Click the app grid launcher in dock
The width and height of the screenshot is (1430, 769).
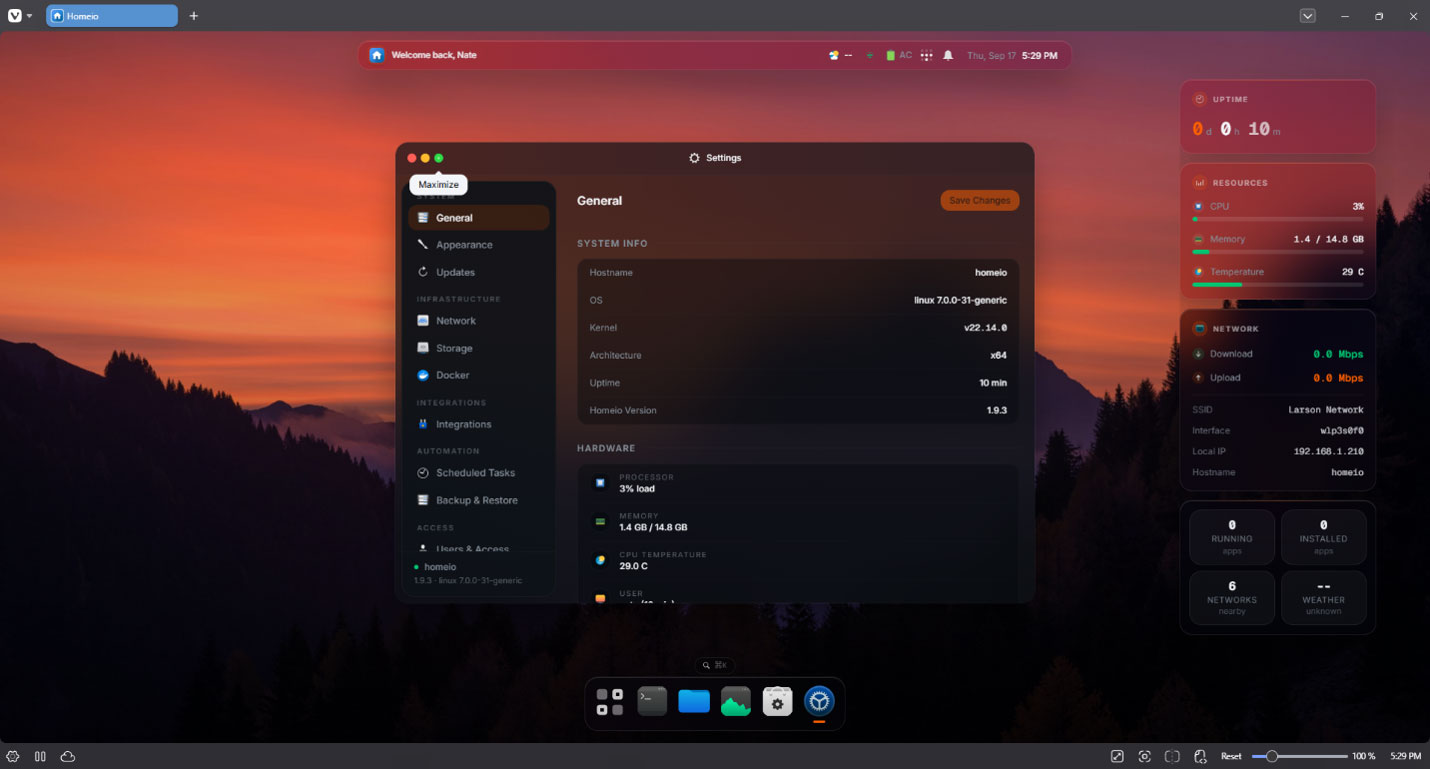click(x=610, y=701)
